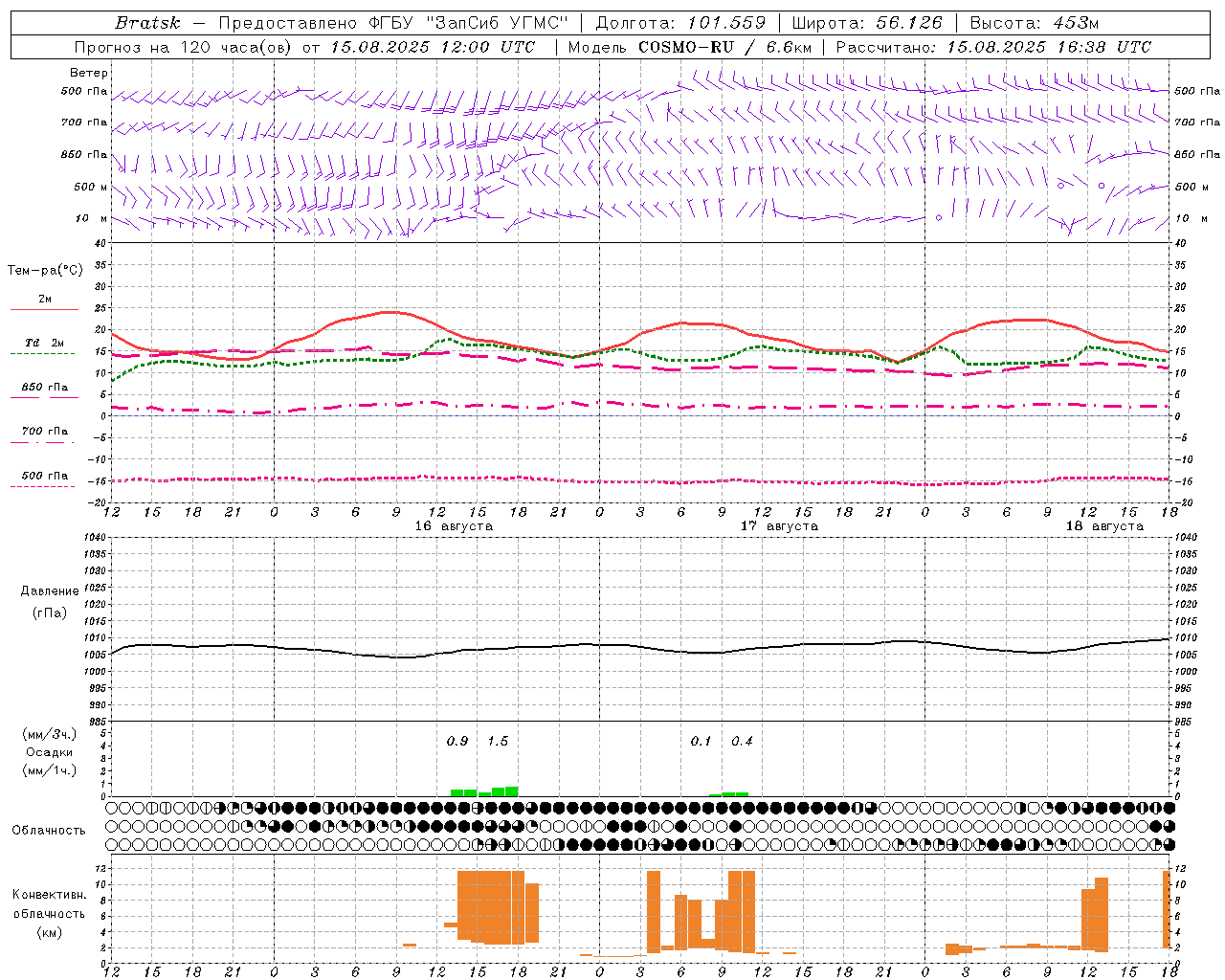Select the 'ЗапСиб УГМС' provider text
This screenshot has width=1225, height=980.
pos(497,23)
